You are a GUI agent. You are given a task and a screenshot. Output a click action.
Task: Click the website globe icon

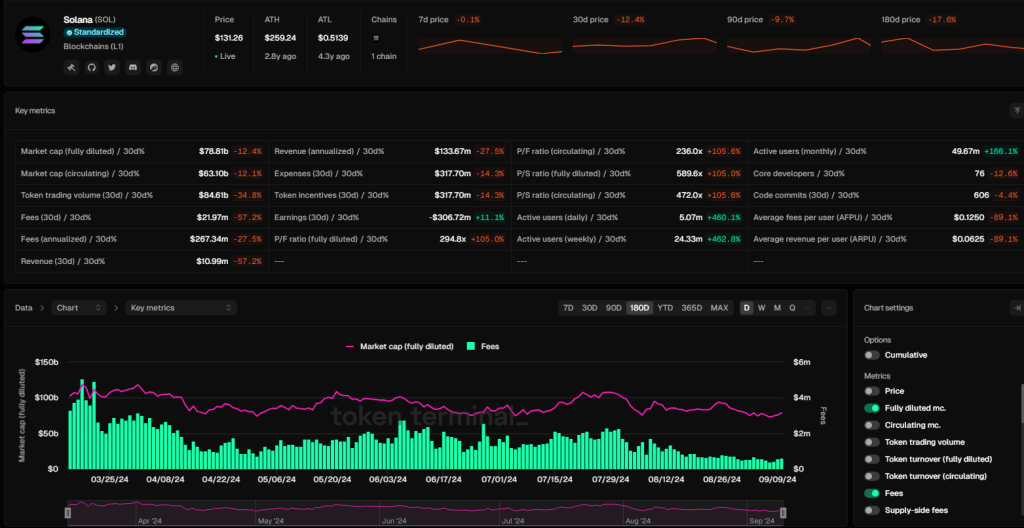175,67
